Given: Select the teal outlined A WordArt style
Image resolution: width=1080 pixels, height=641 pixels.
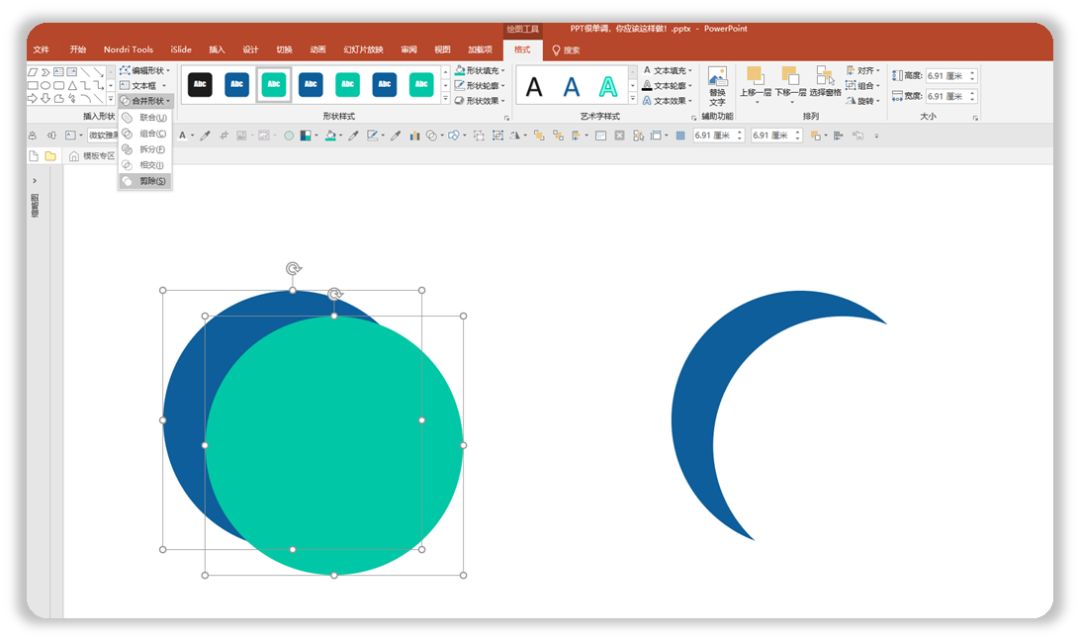Looking at the screenshot, I should pos(608,87).
